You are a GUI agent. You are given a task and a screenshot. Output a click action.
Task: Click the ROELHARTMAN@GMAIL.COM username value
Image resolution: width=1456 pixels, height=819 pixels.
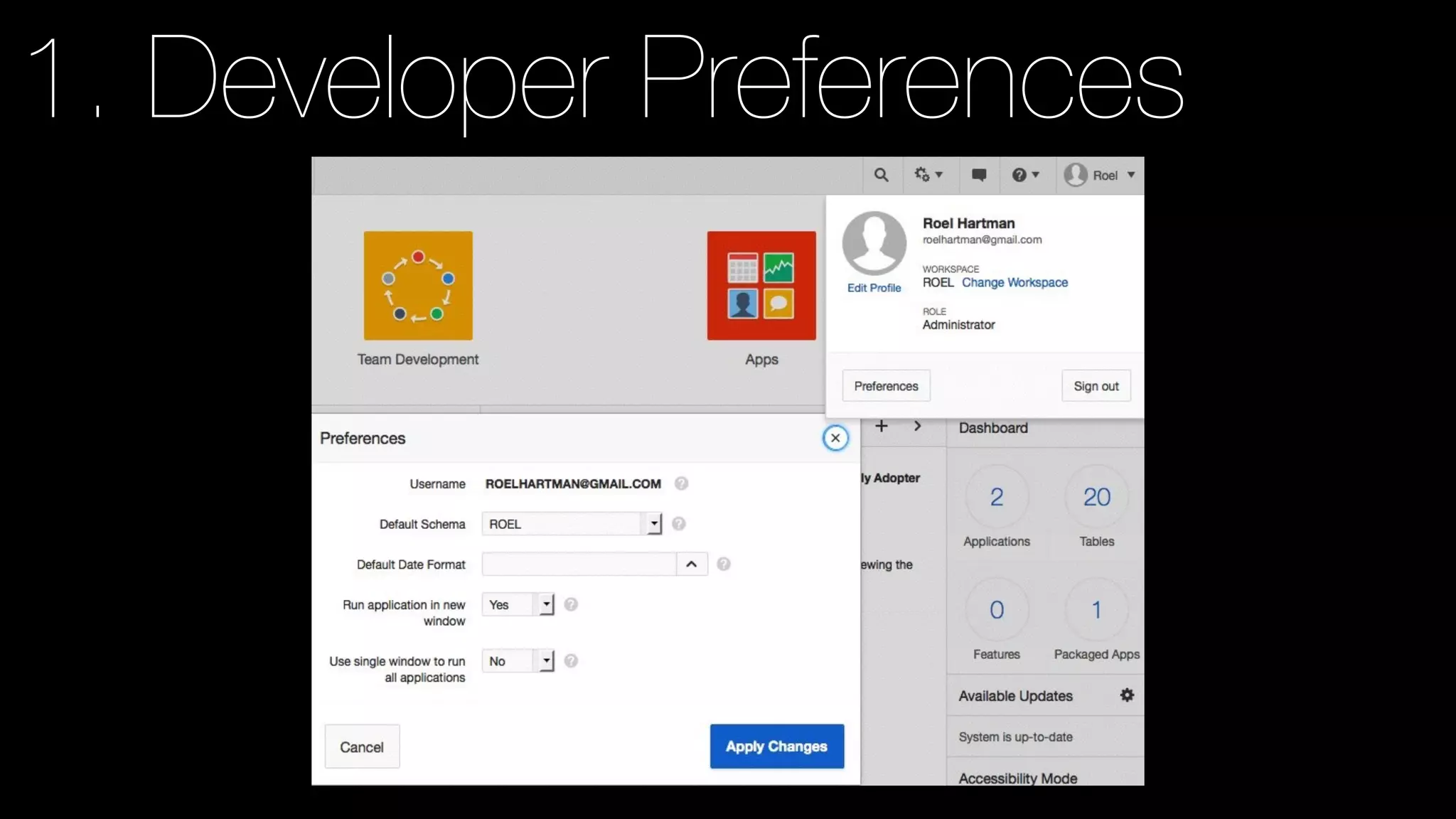pos(573,484)
